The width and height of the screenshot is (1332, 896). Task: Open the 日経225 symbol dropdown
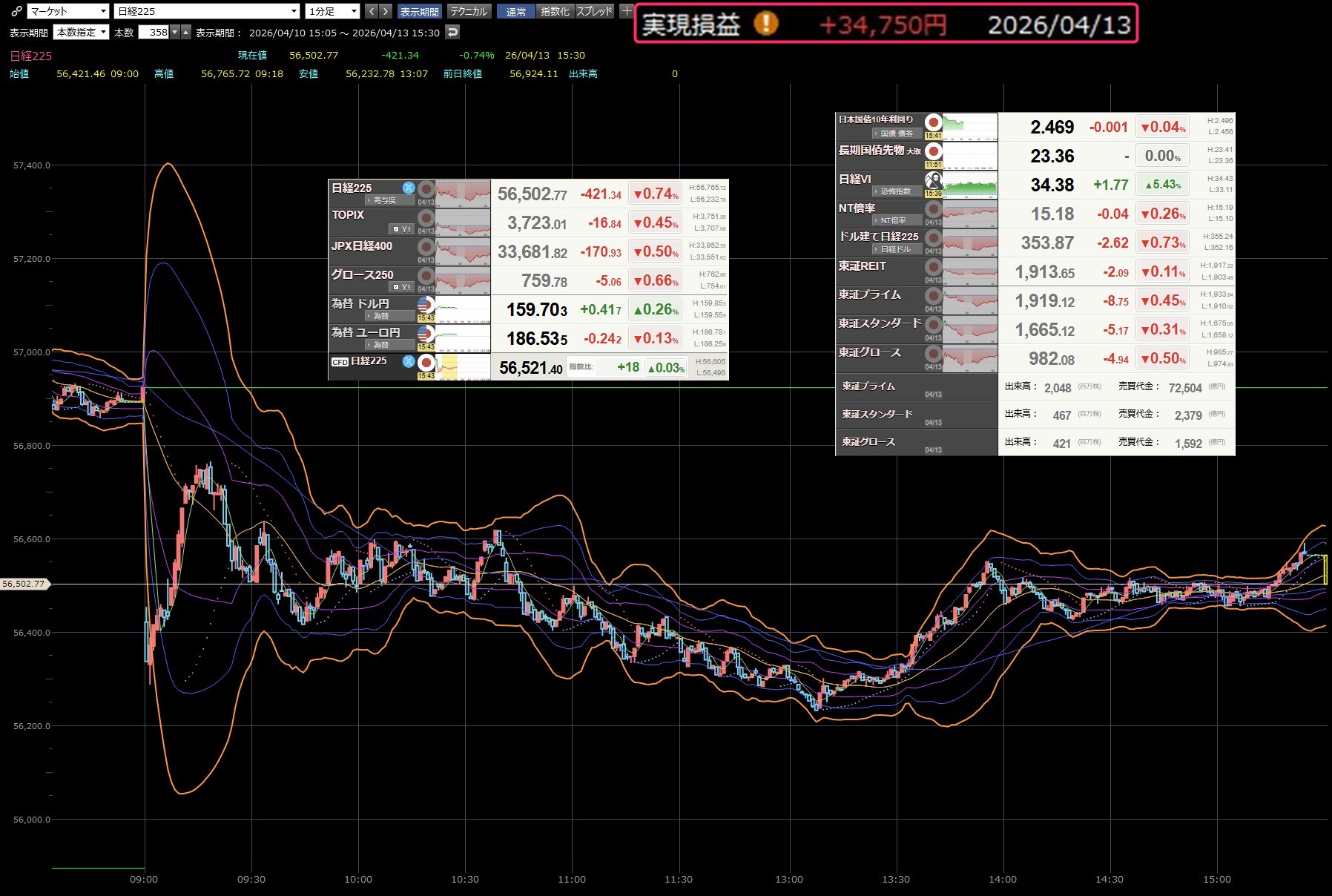coord(207,11)
